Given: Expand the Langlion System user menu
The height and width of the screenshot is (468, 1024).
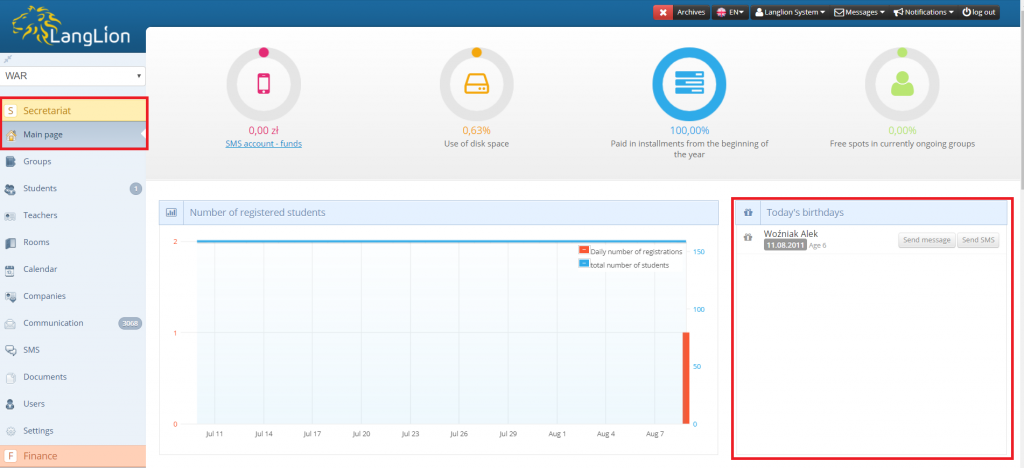Looking at the screenshot, I should tap(789, 13).
